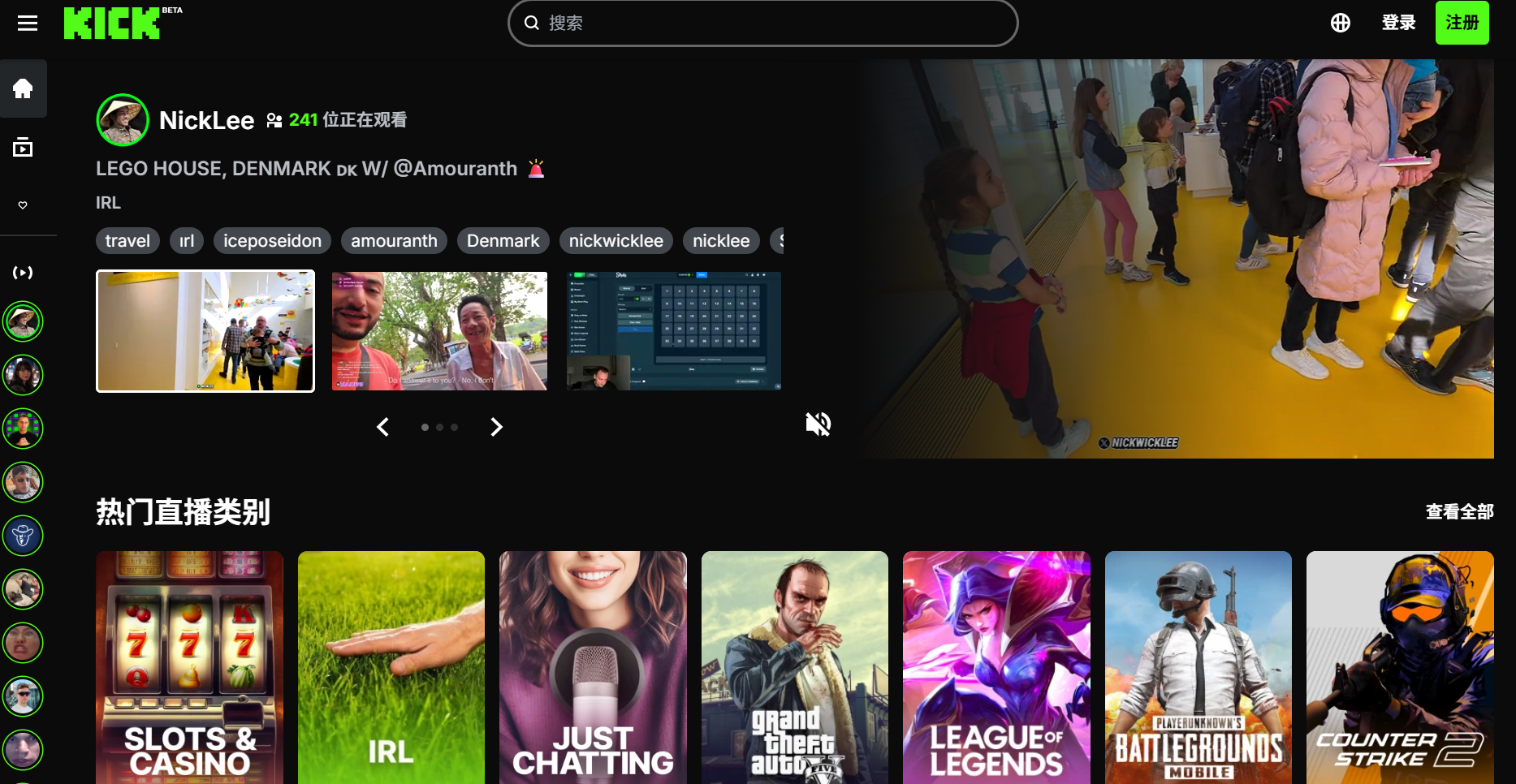Open the hamburger sidebar menu
Image resolution: width=1516 pixels, height=784 pixels.
[x=28, y=23]
